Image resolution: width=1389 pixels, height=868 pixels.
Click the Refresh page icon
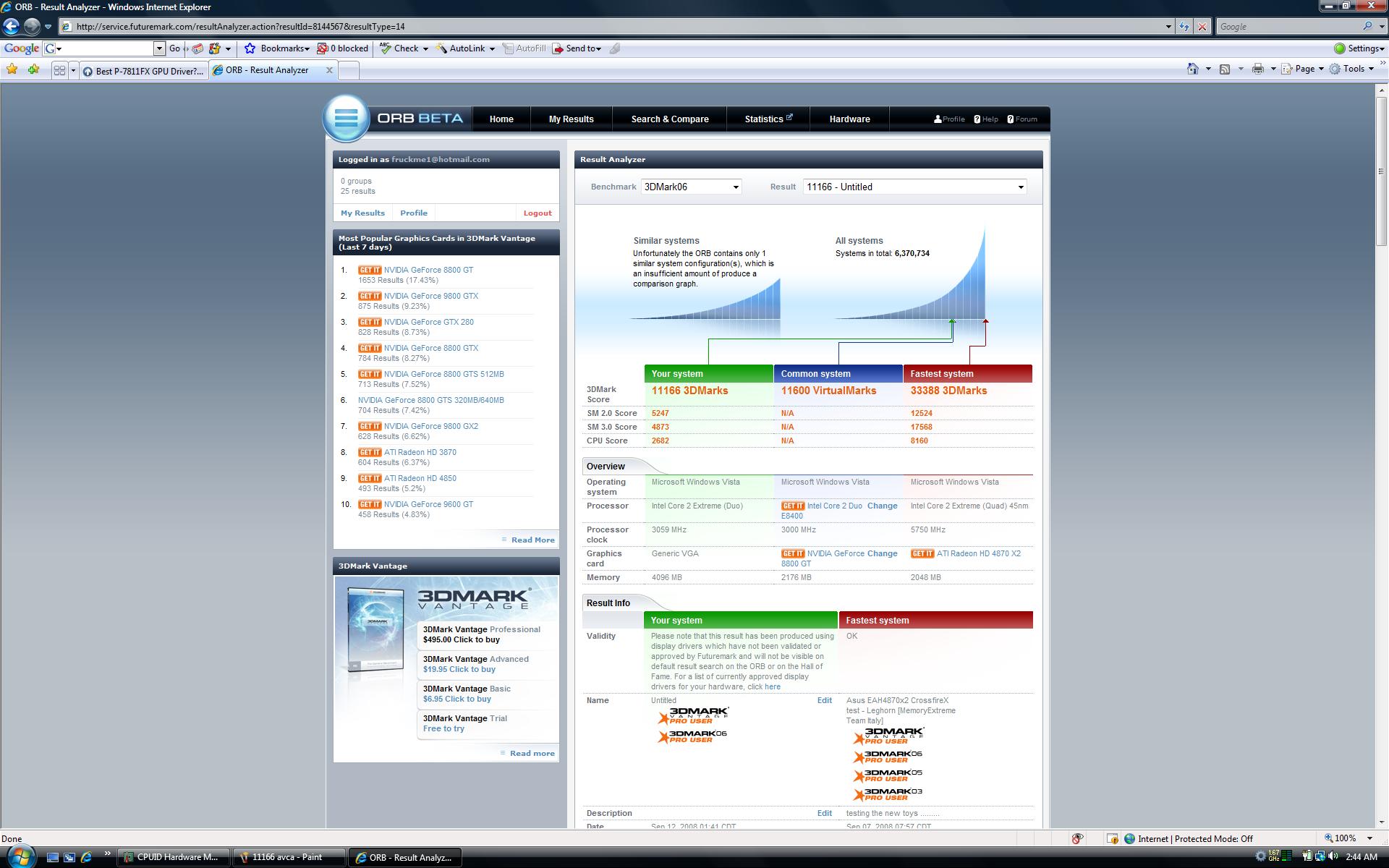coord(1184,27)
